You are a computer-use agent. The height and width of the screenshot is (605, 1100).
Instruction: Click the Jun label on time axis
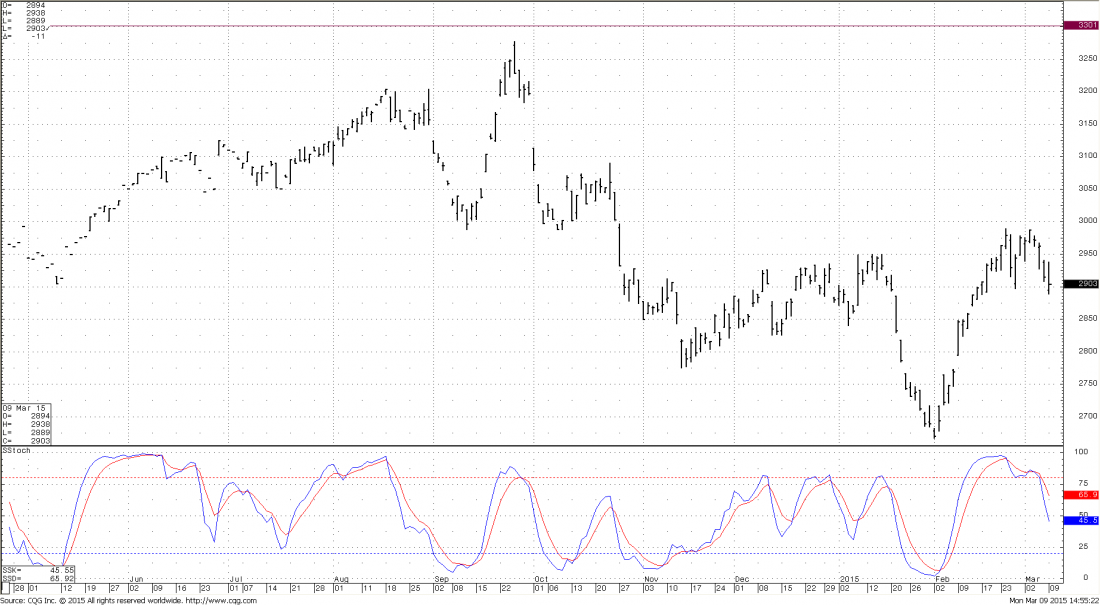[137, 579]
